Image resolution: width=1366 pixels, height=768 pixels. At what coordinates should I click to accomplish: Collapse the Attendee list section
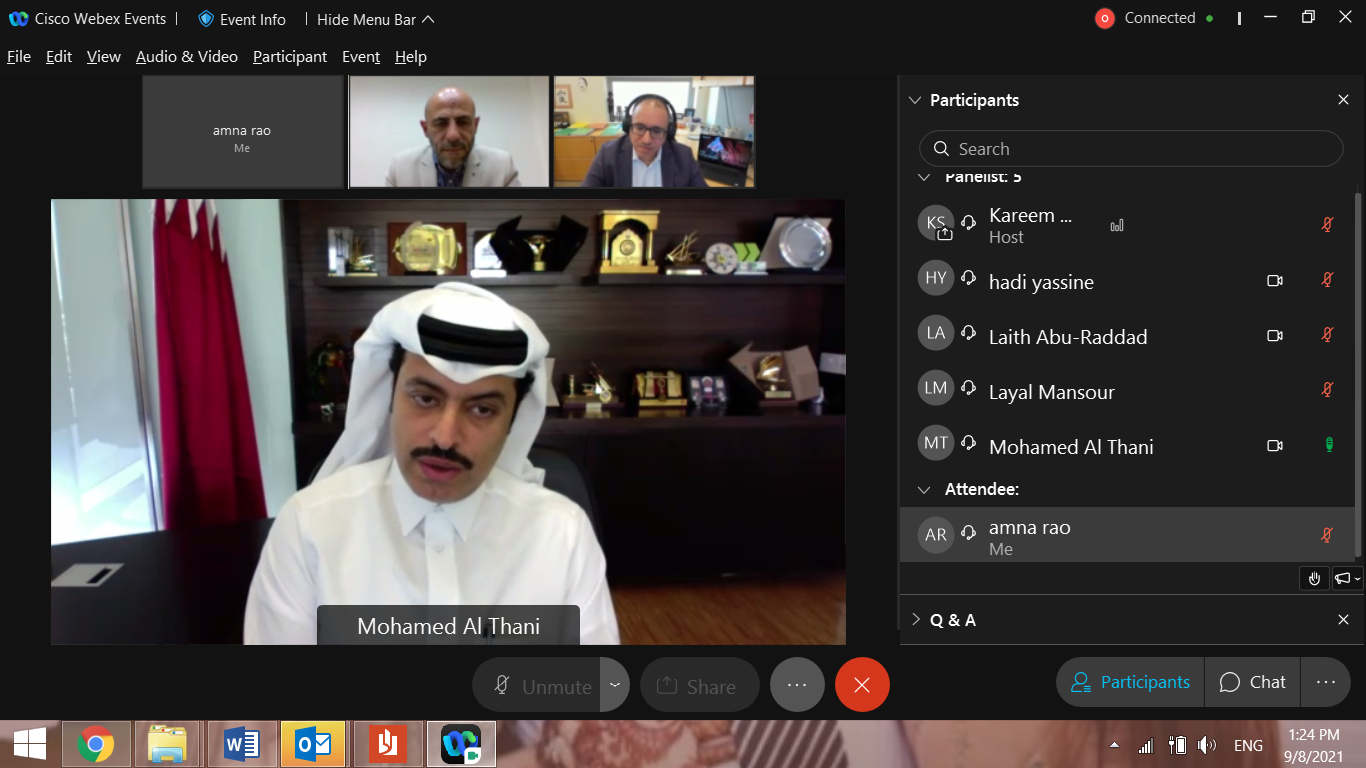point(924,490)
